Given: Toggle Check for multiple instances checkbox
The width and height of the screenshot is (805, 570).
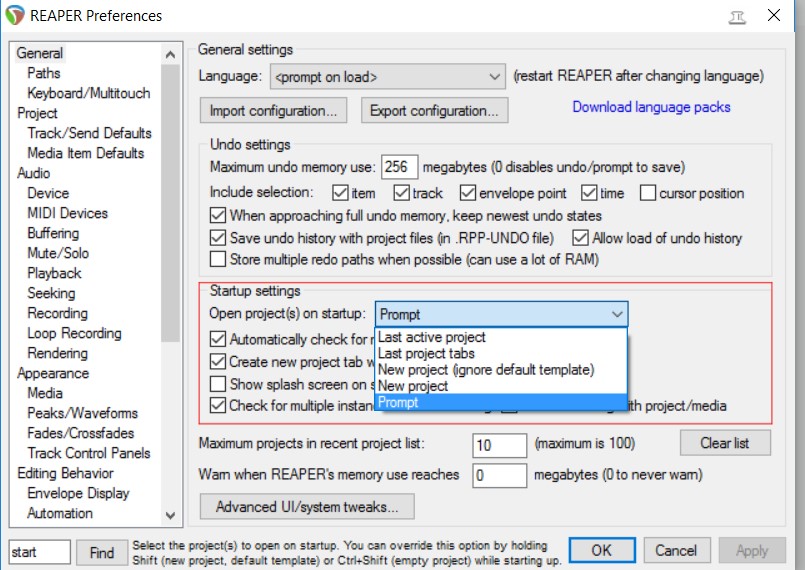Looking at the screenshot, I should click(x=218, y=405).
